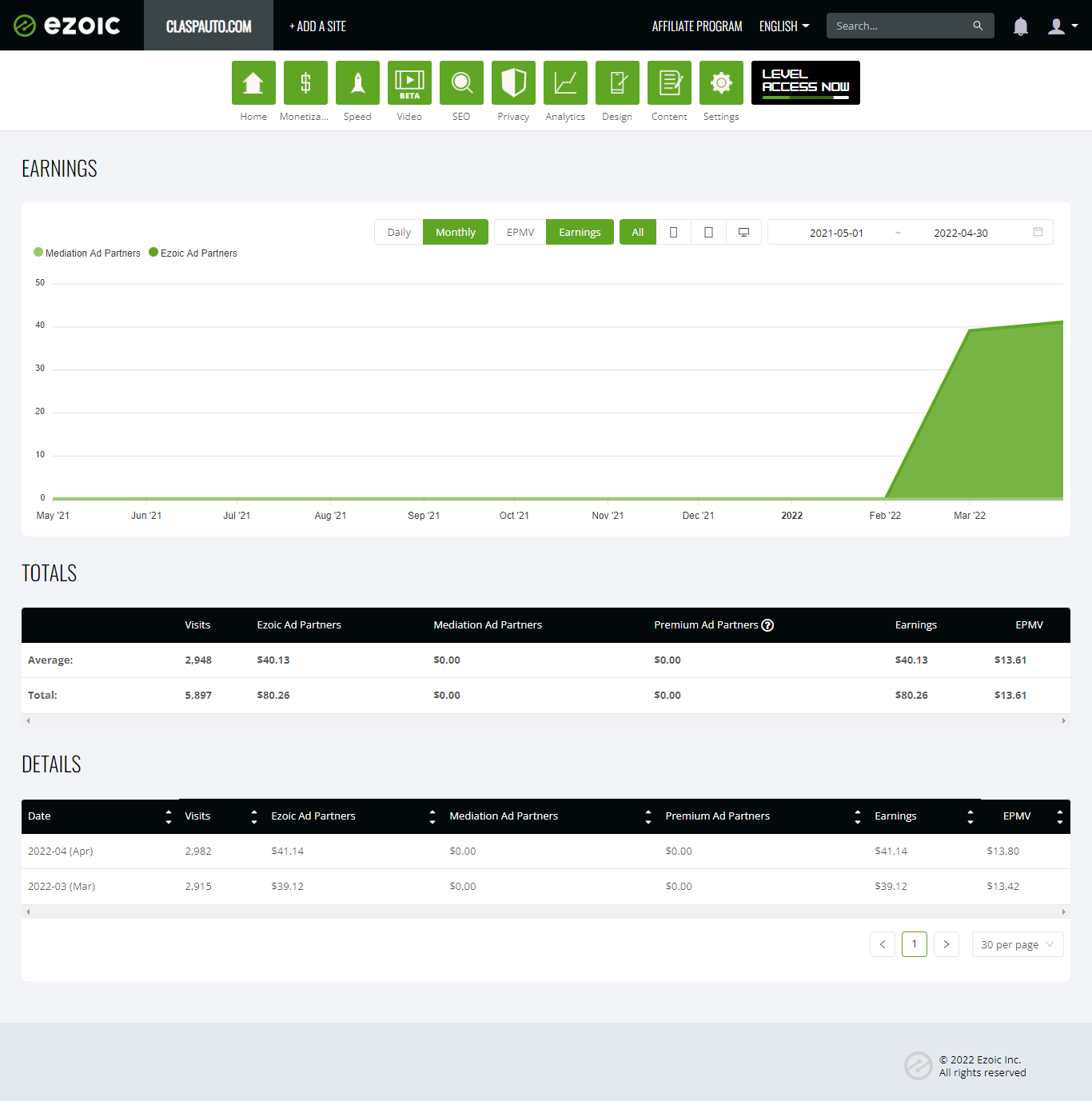Switch the chart to Monthly view

(x=456, y=232)
